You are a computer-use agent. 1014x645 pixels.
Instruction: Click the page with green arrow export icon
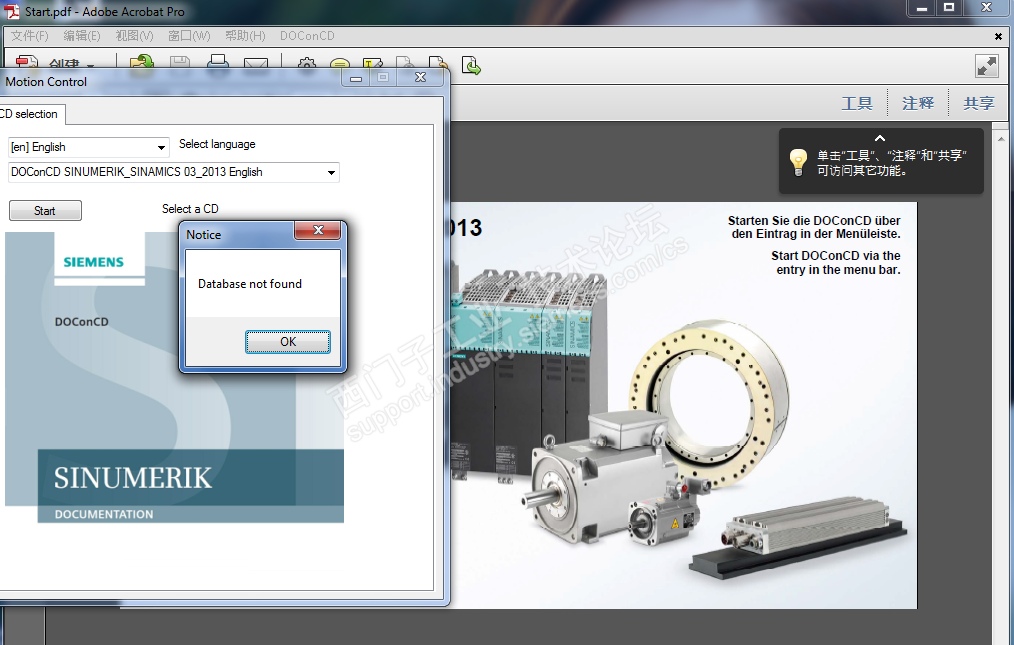click(471, 65)
